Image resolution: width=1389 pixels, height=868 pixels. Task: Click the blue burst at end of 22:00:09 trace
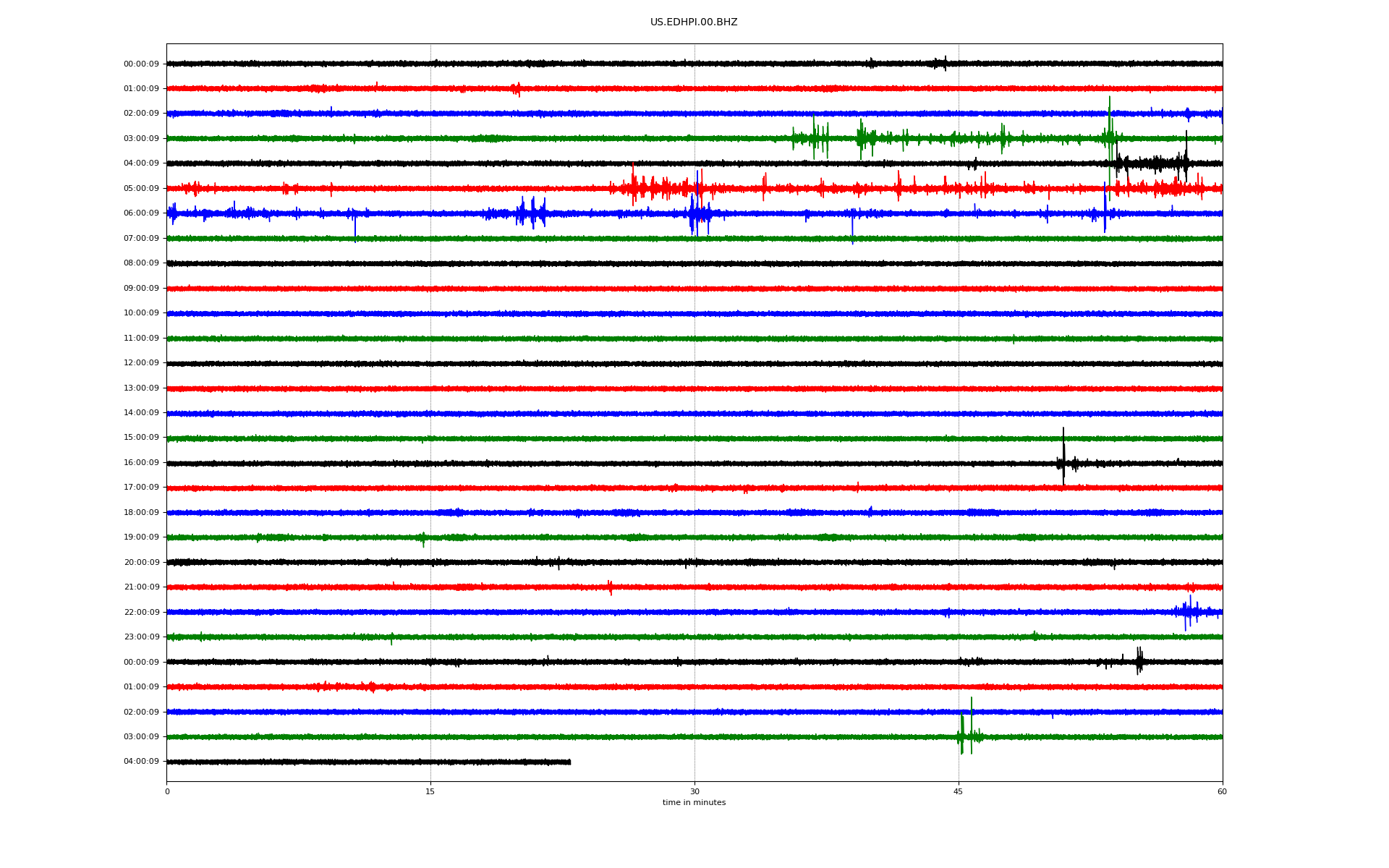coord(1189,612)
